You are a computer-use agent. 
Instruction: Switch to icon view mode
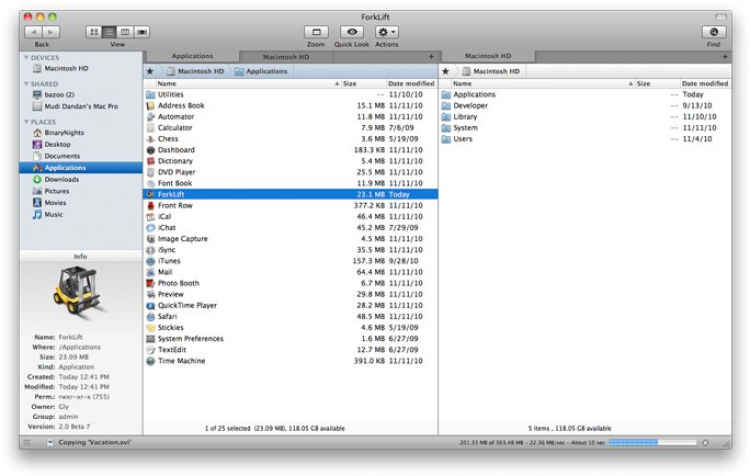[x=94, y=32]
